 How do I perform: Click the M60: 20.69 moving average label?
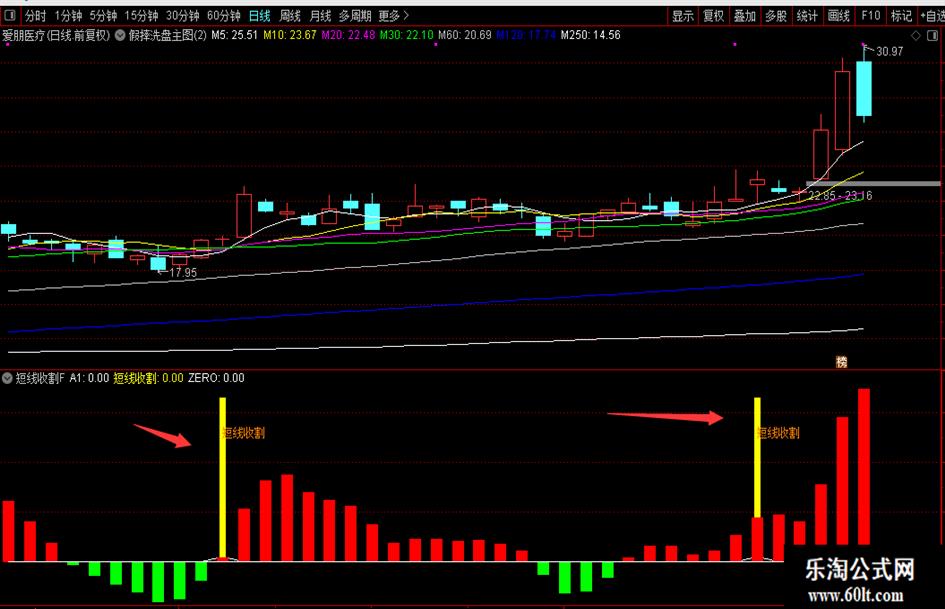465,36
